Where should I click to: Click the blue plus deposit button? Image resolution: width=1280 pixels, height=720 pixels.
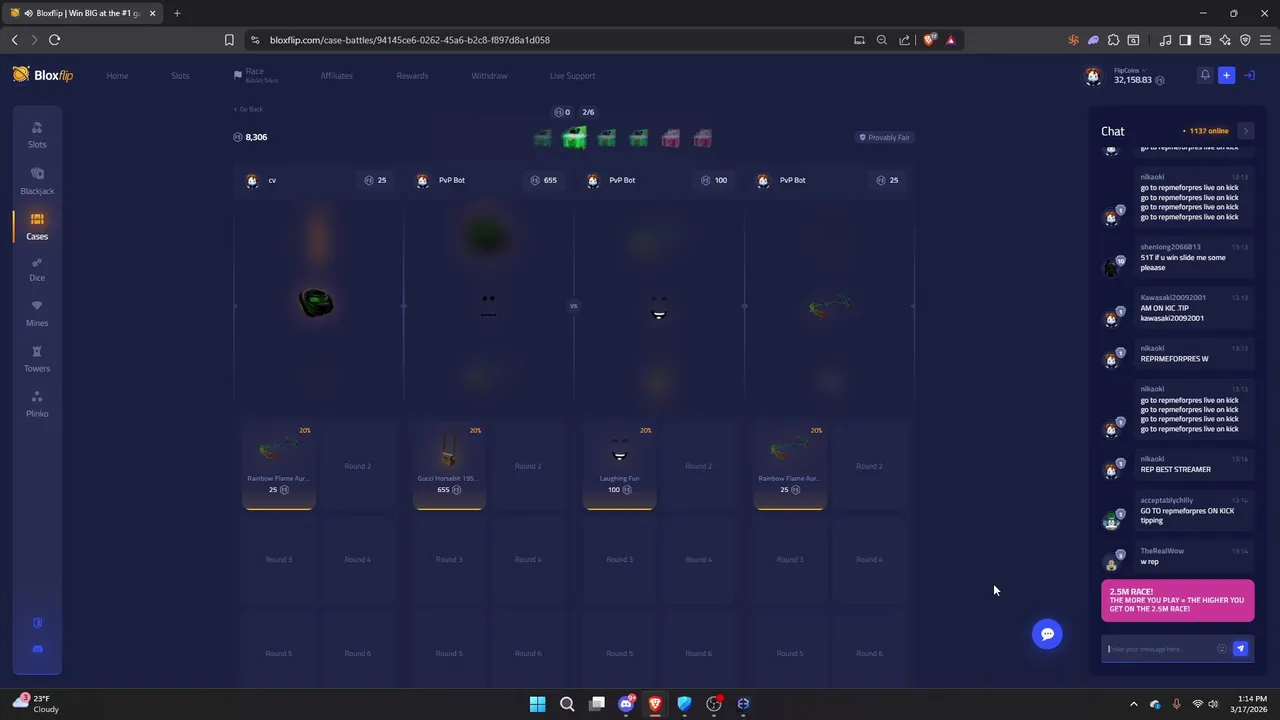click(x=1226, y=75)
